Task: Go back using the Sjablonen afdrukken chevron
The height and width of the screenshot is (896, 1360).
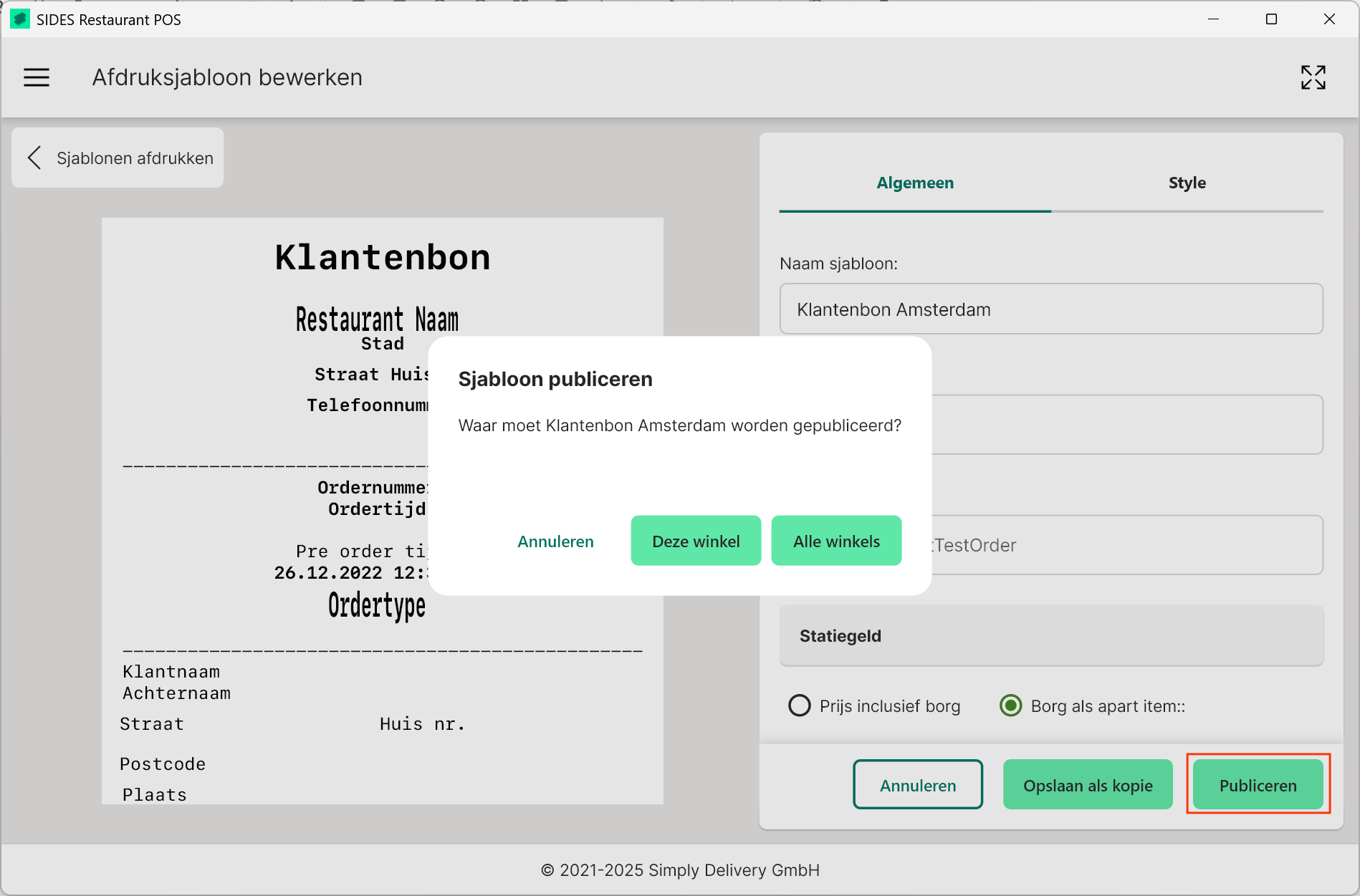Action: coord(34,158)
